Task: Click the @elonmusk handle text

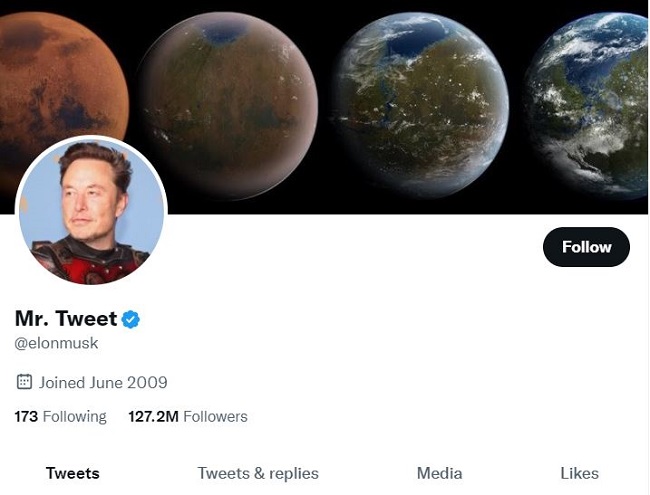Action: tap(57, 343)
